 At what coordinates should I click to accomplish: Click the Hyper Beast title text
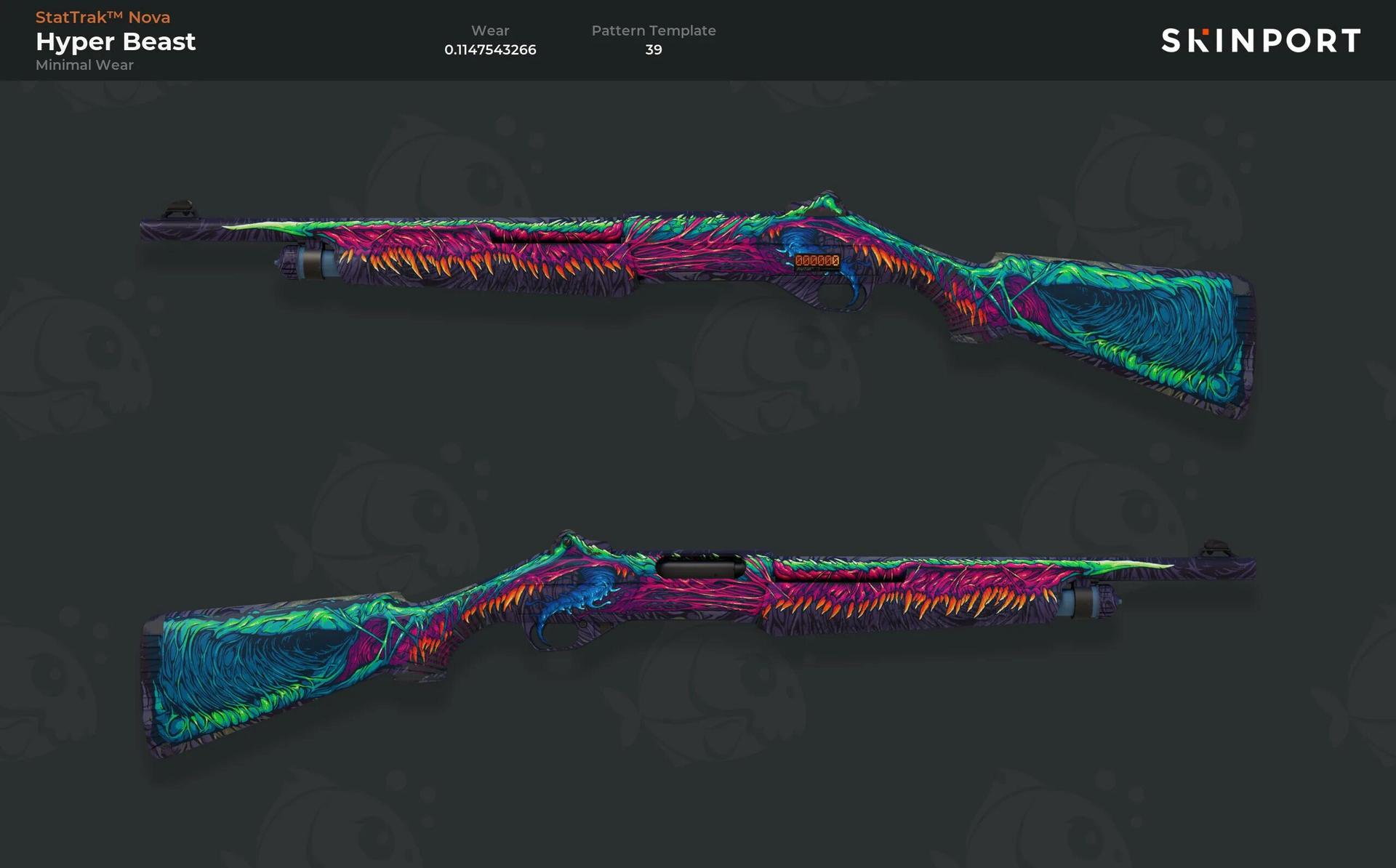pos(116,41)
